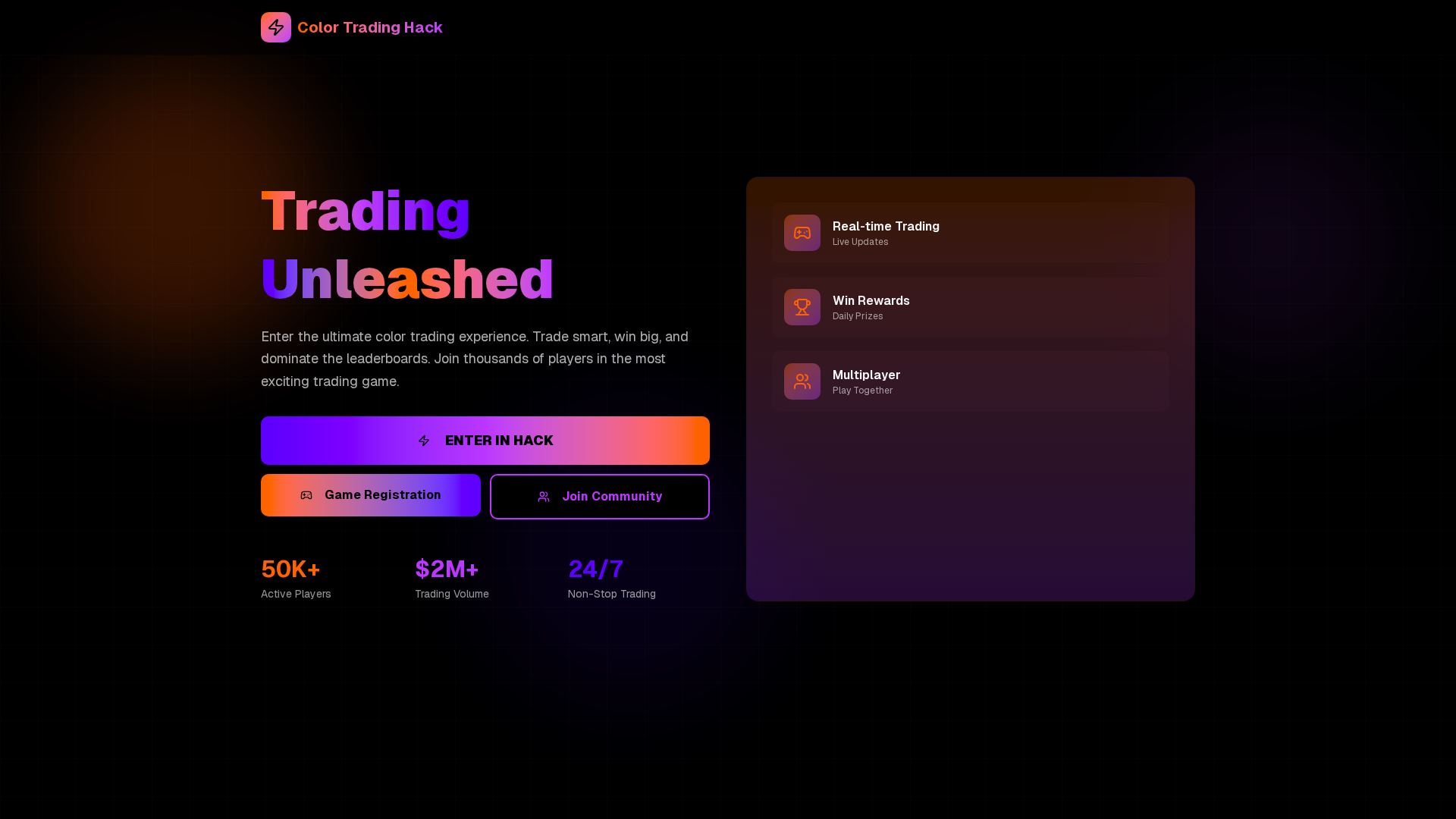Open the Multiplayer feature card

pos(970,381)
